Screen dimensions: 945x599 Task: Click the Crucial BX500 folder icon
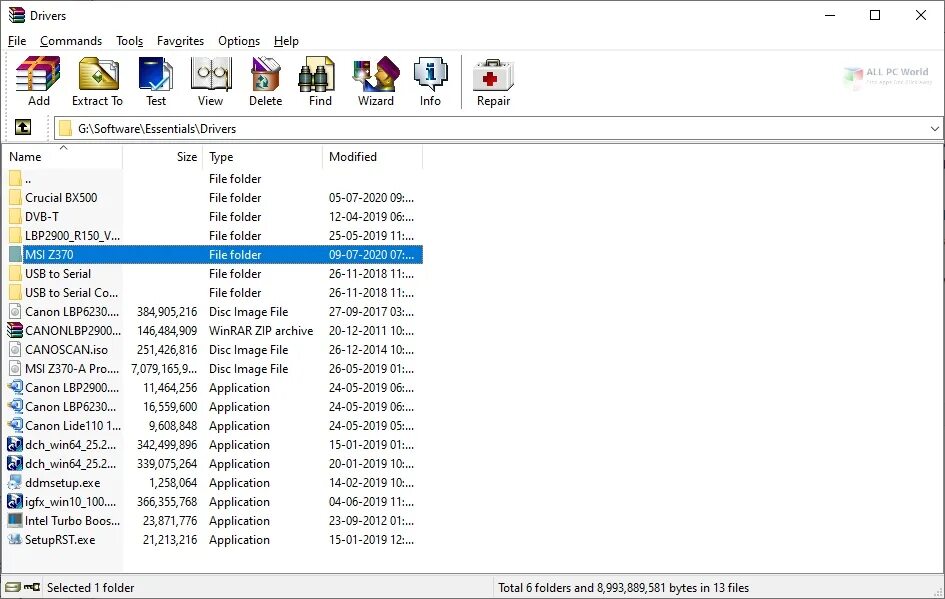pyautogui.click(x=15, y=198)
